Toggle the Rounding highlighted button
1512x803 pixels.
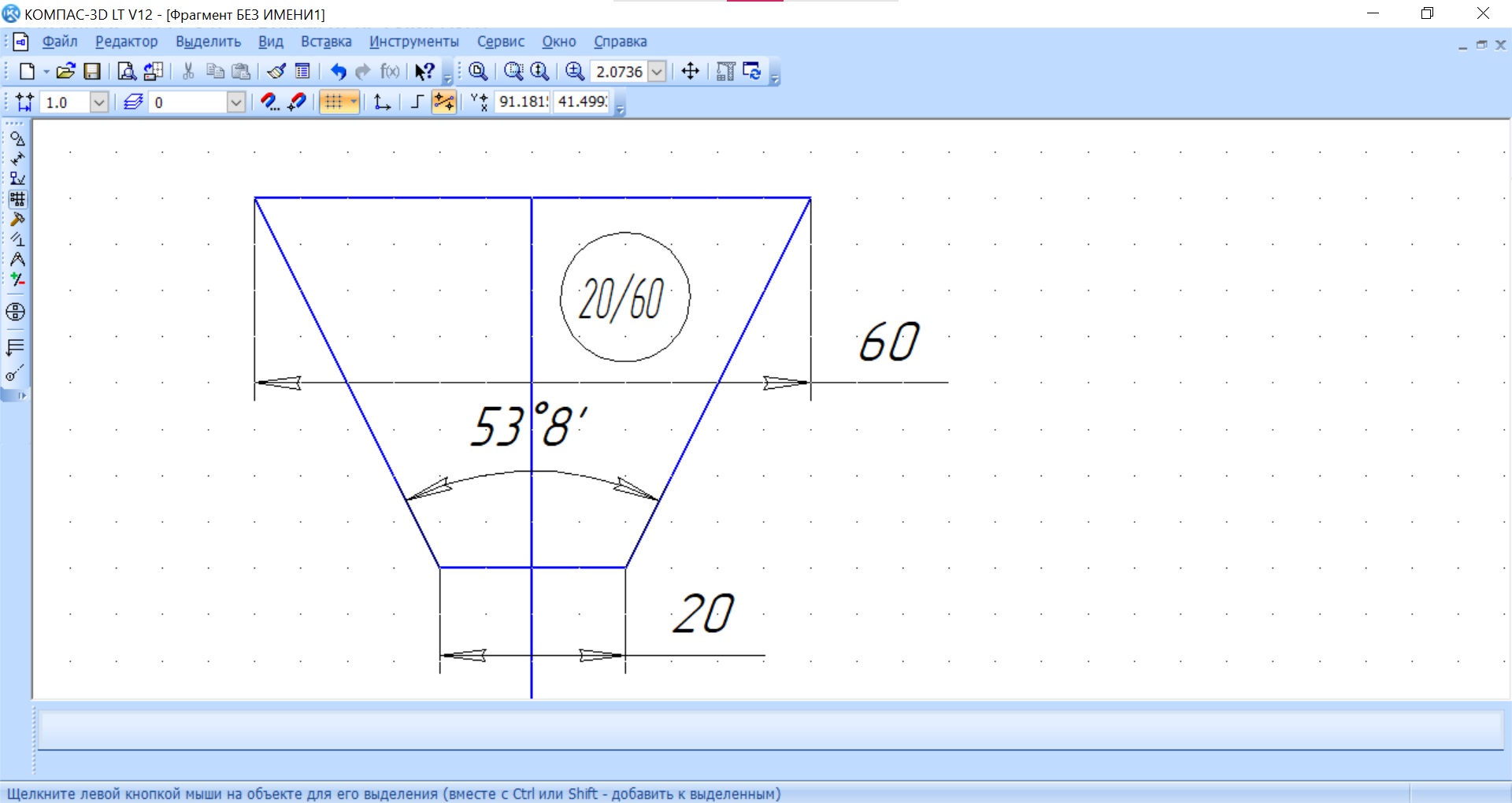coord(444,102)
